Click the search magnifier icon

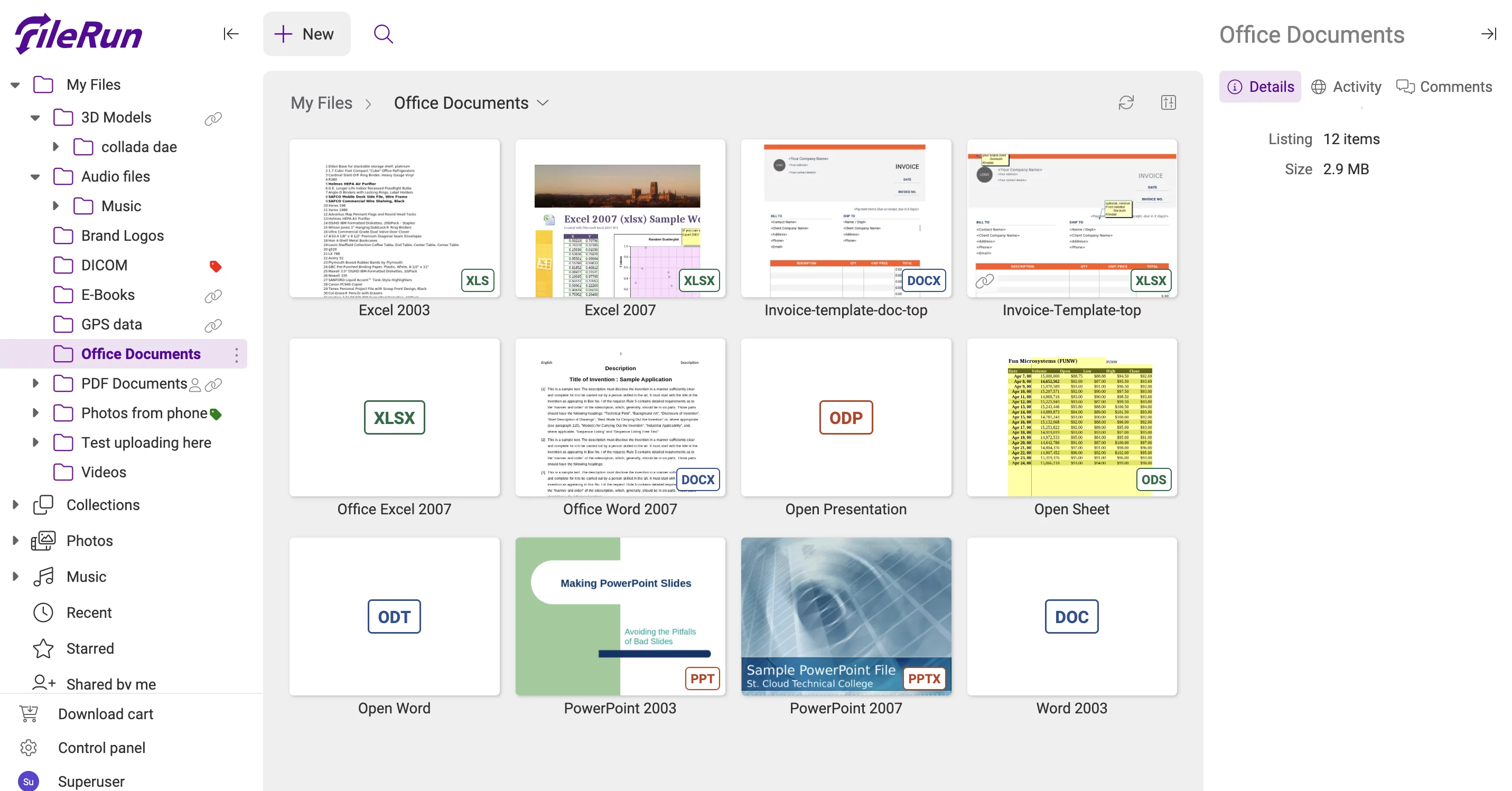(383, 34)
